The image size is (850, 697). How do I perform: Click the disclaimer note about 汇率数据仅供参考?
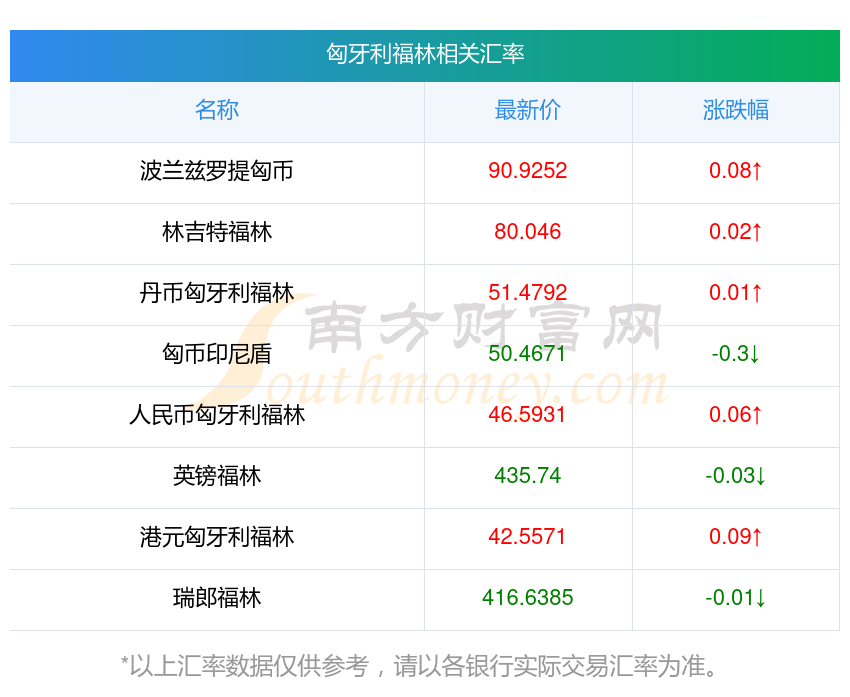click(420, 666)
